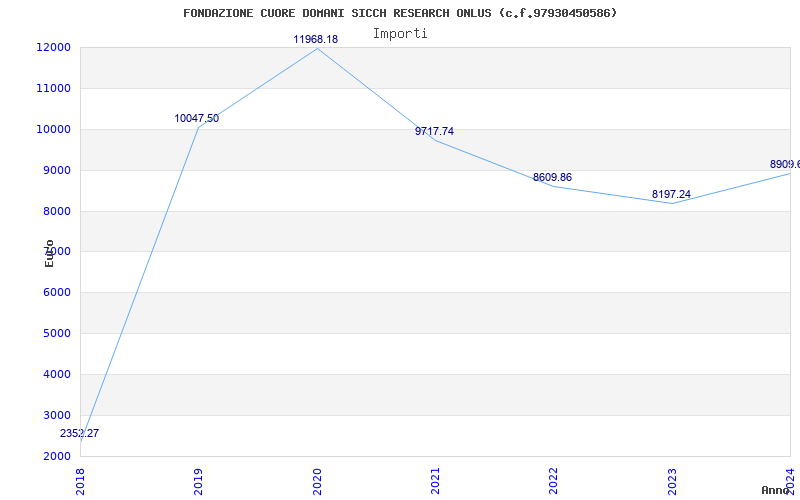
Task: Select the 2022 value 8609.86
Action: click(x=553, y=178)
